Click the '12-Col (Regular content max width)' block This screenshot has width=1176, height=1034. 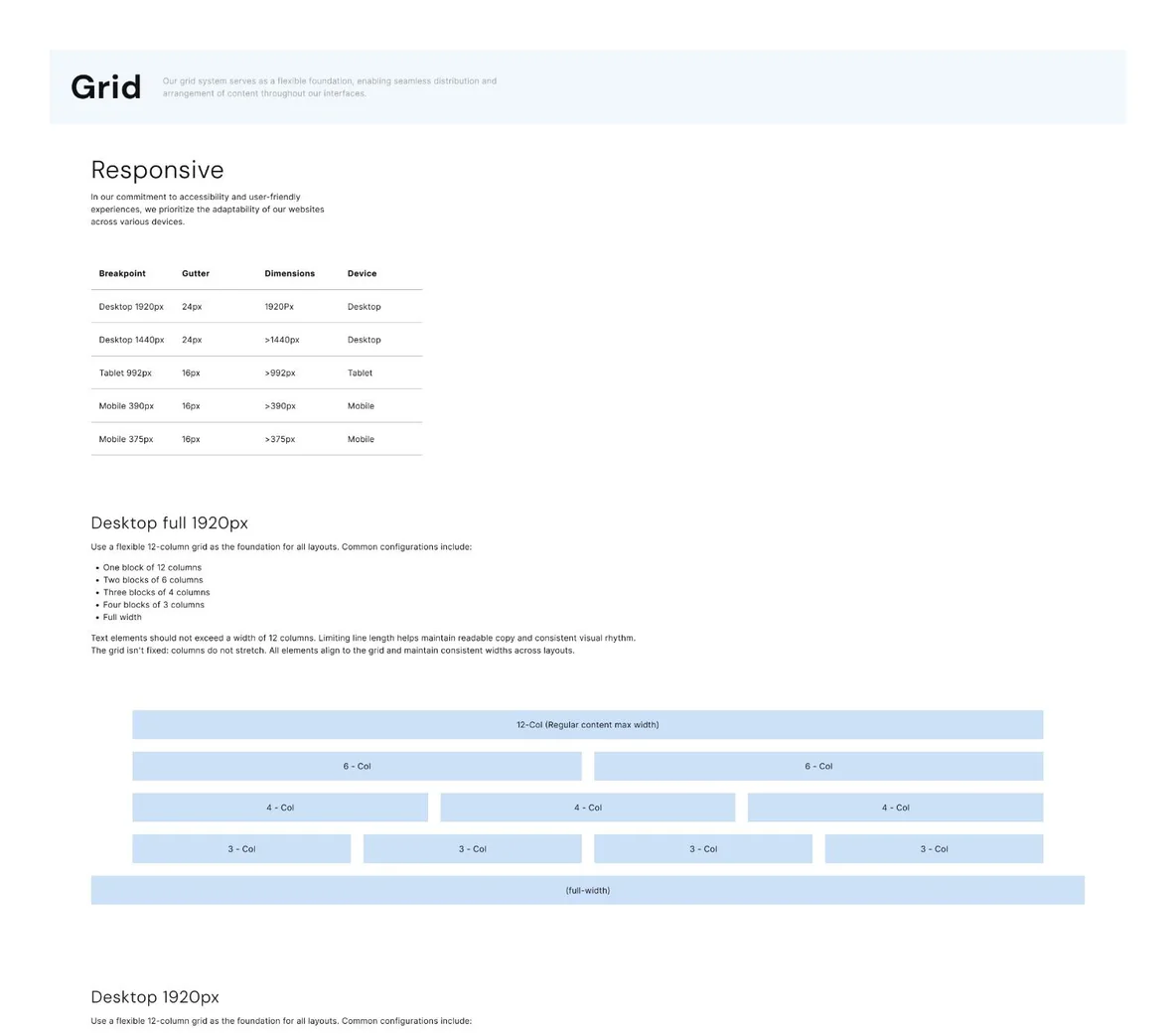pos(588,724)
